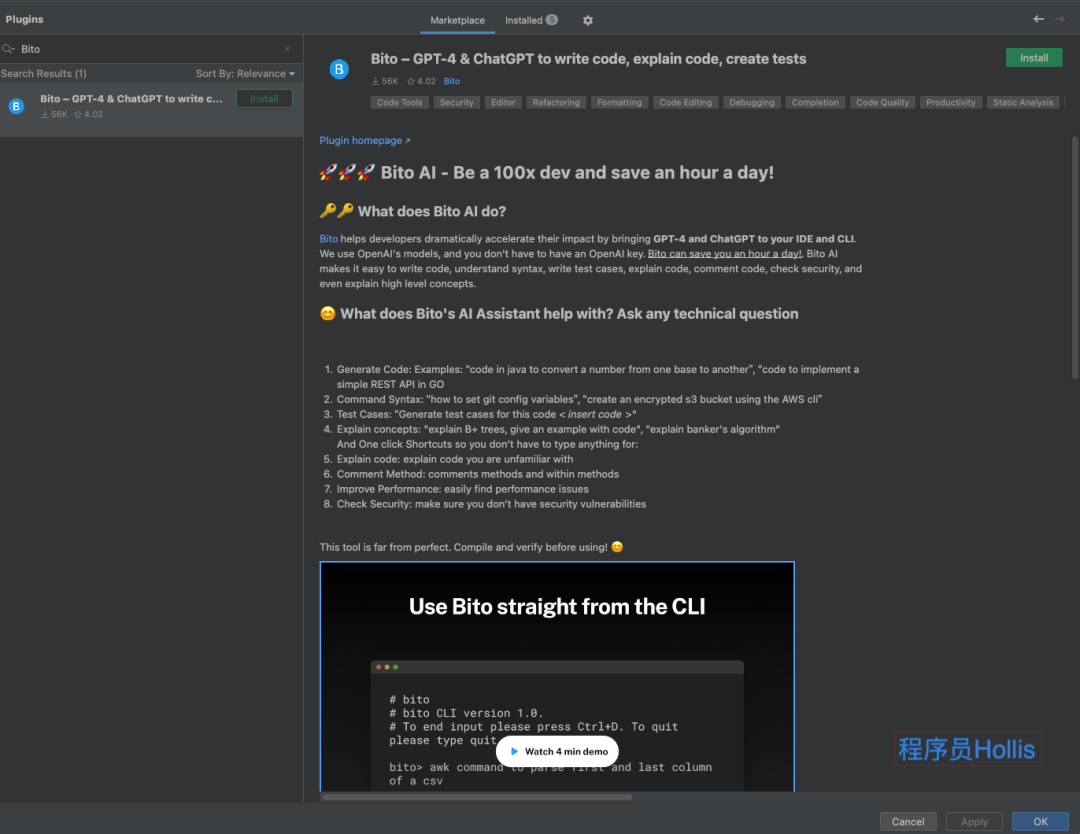
Task: Select the Formatting tag
Action: (x=619, y=103)
